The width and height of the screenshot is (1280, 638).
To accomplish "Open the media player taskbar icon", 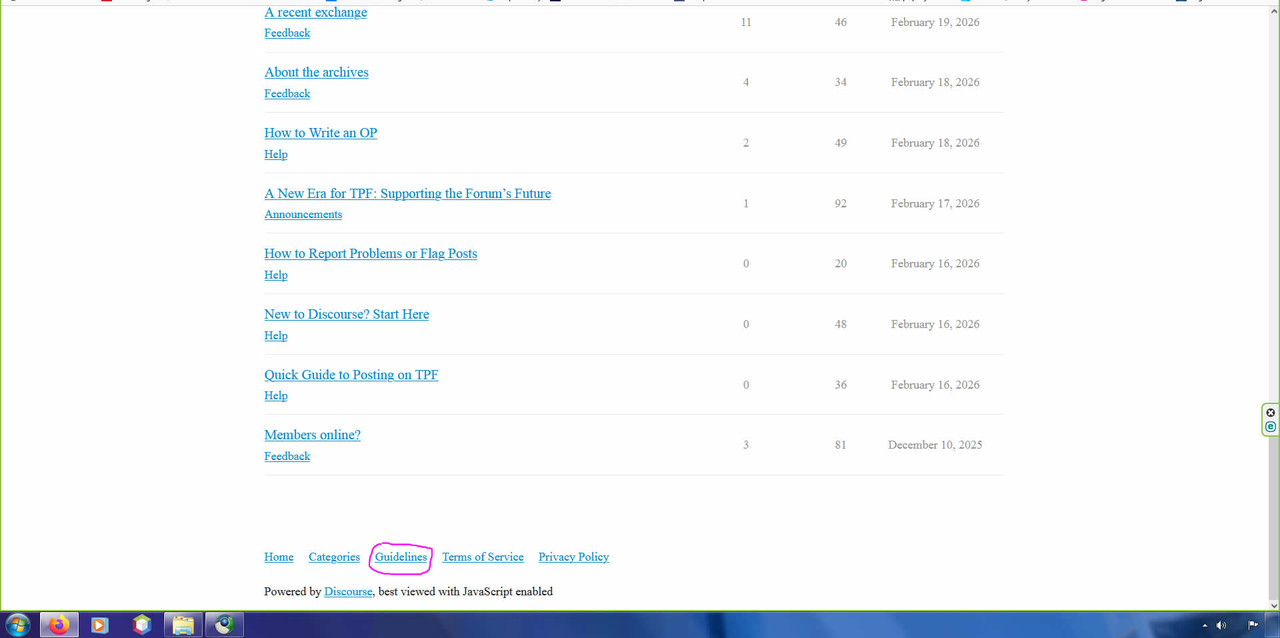I will 99,625.
